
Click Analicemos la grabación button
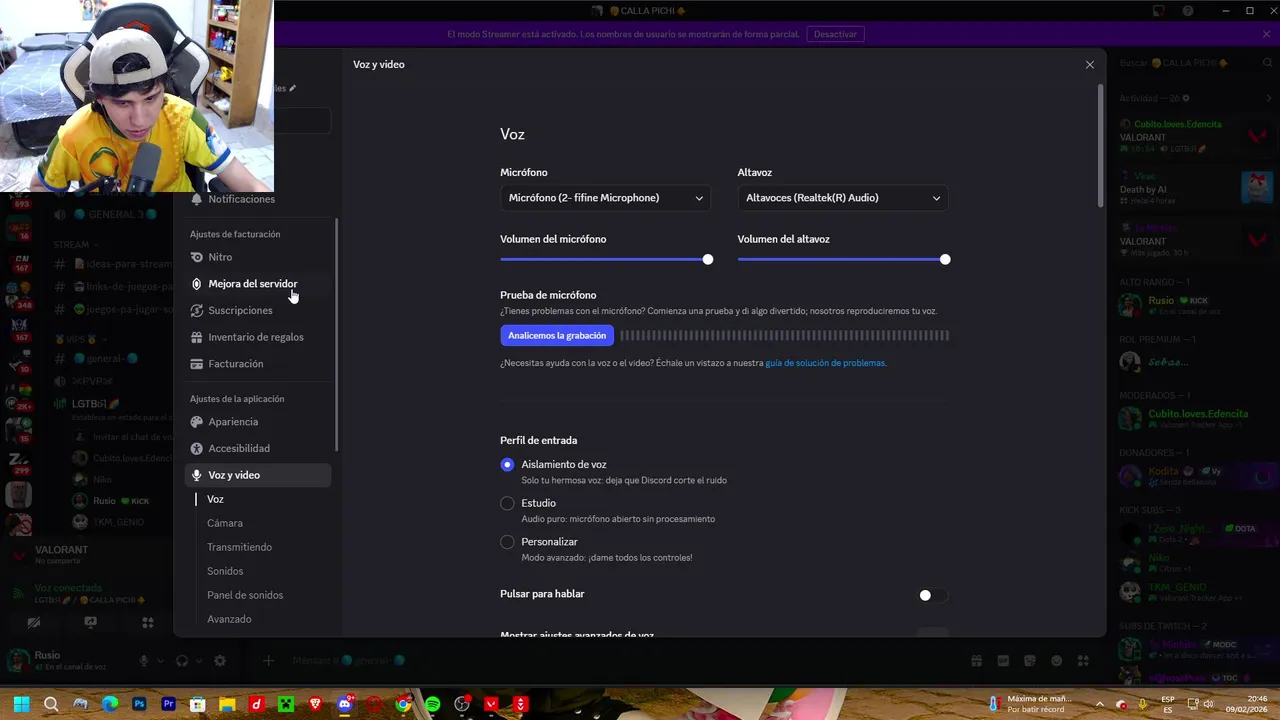(557, 336)
